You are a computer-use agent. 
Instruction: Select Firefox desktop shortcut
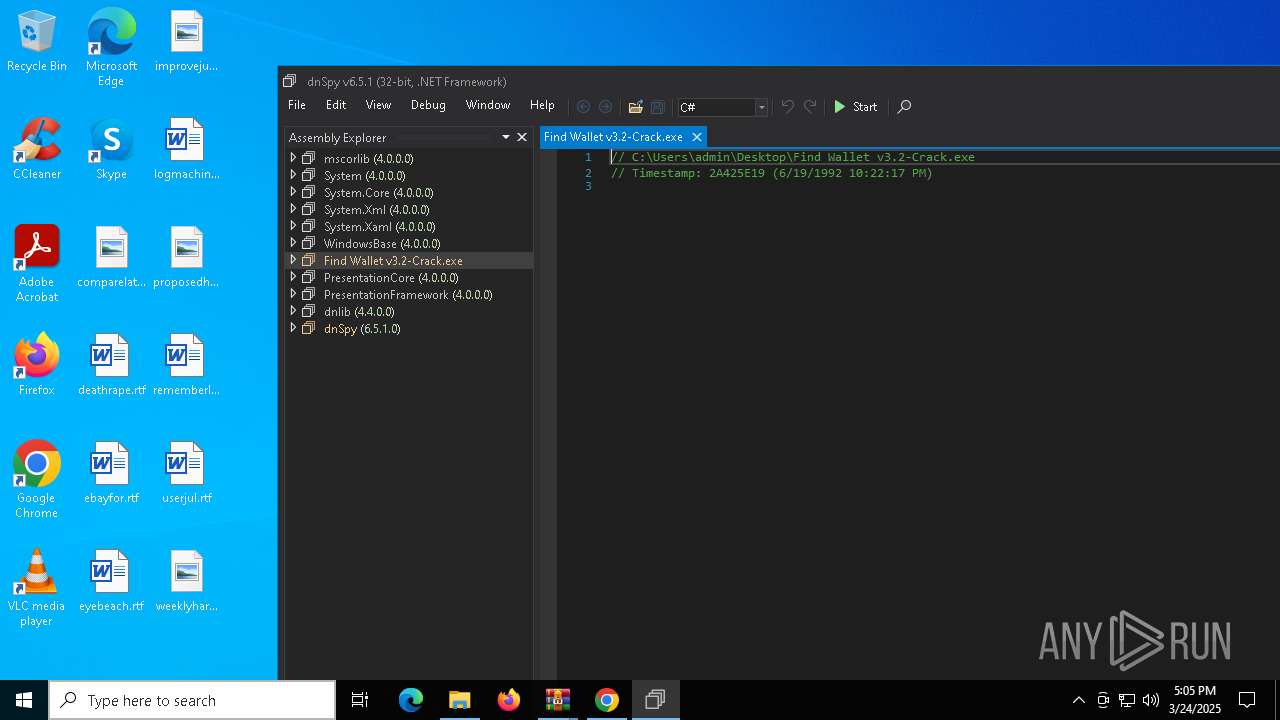37,365
